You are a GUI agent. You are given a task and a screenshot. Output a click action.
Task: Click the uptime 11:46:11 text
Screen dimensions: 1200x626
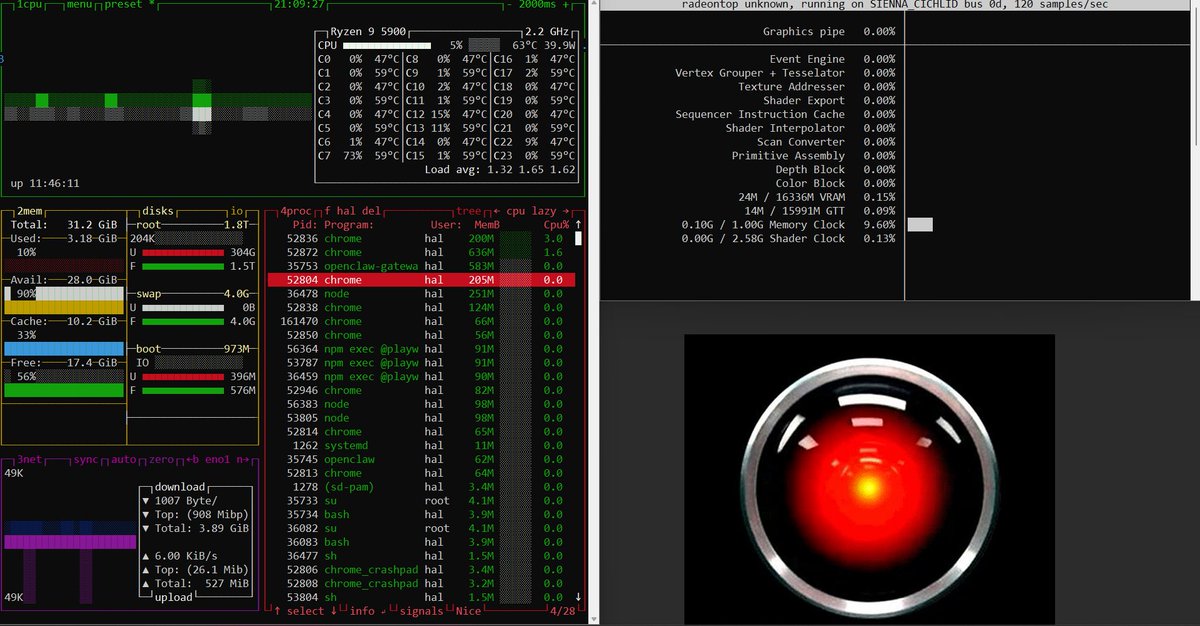pyautogui.click(x=45, y=184)
